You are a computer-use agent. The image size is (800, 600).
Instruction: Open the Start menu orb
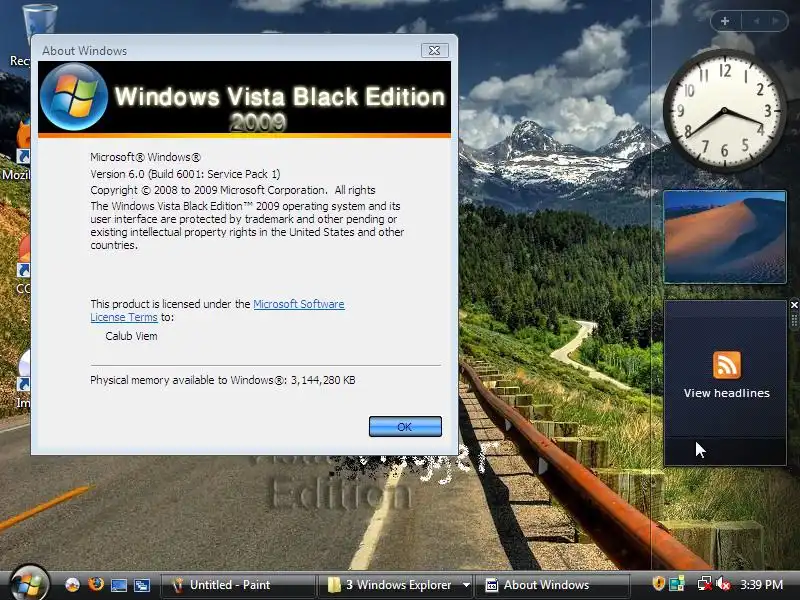coord(29,584)
